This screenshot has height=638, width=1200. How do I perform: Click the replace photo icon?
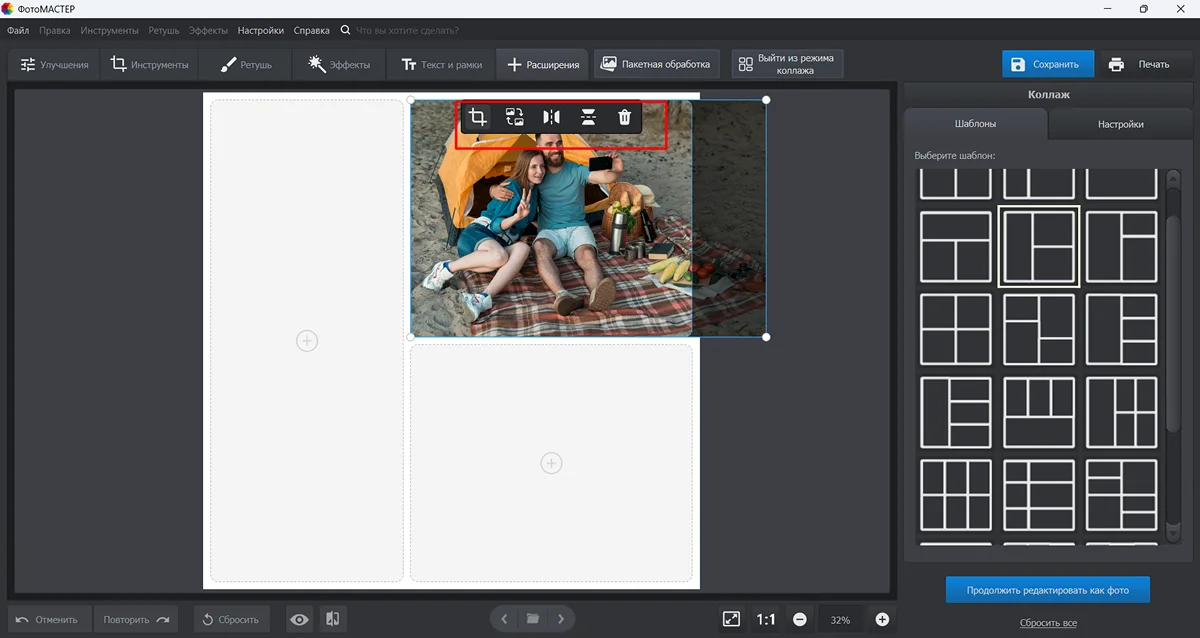point(514,117)
